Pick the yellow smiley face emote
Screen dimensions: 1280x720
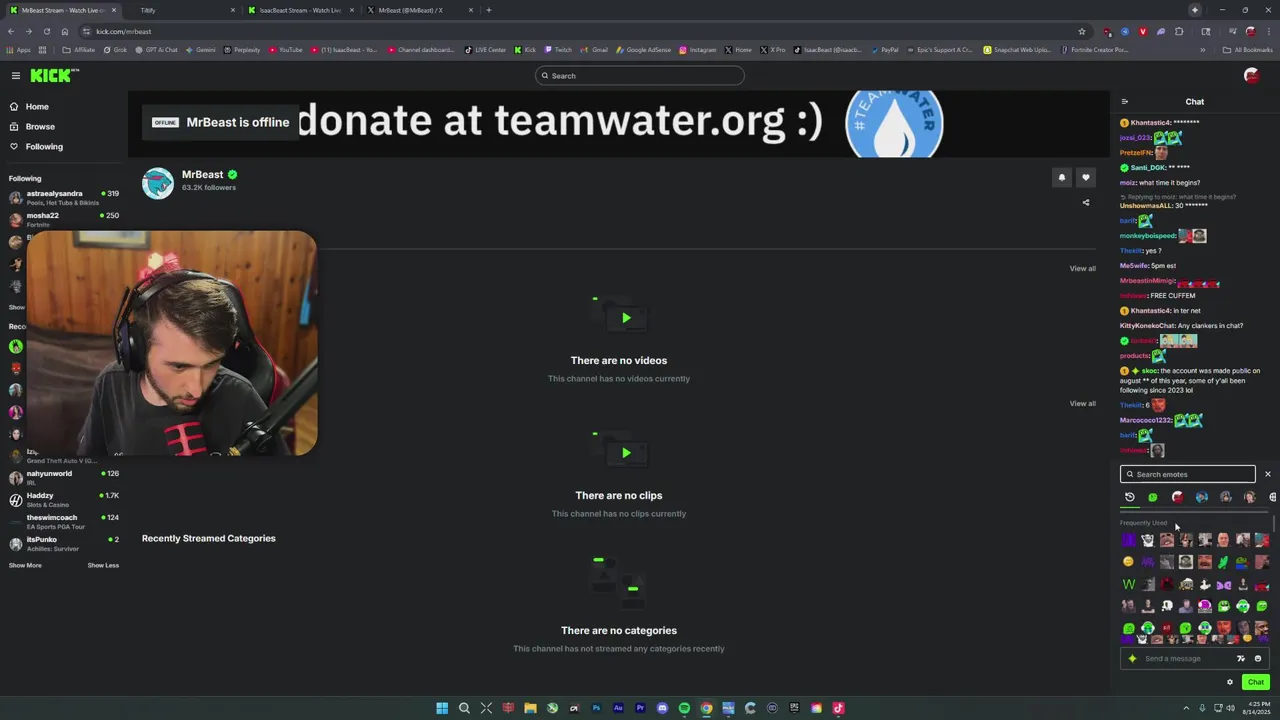tap(1129, 562)
